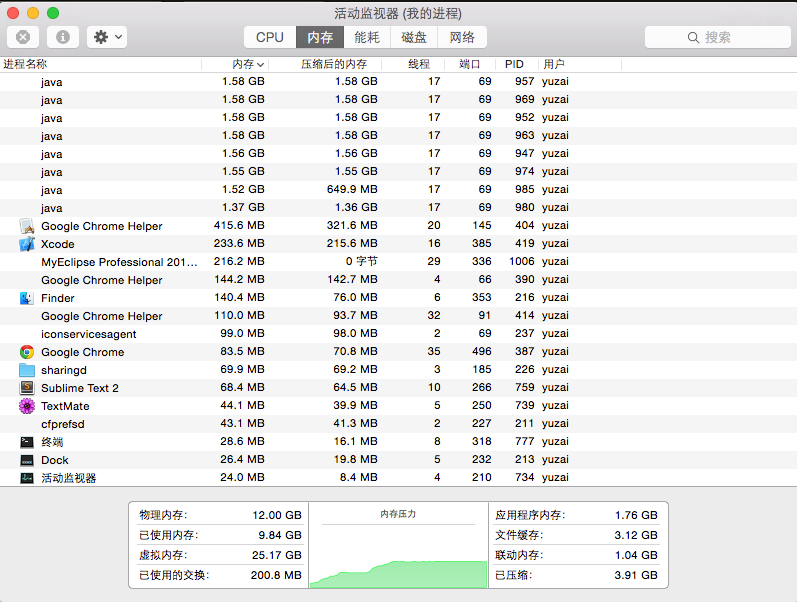797x602 pixels.
Task: Click the 415.6 MB memory value
Action: click(x=239, y=225)
